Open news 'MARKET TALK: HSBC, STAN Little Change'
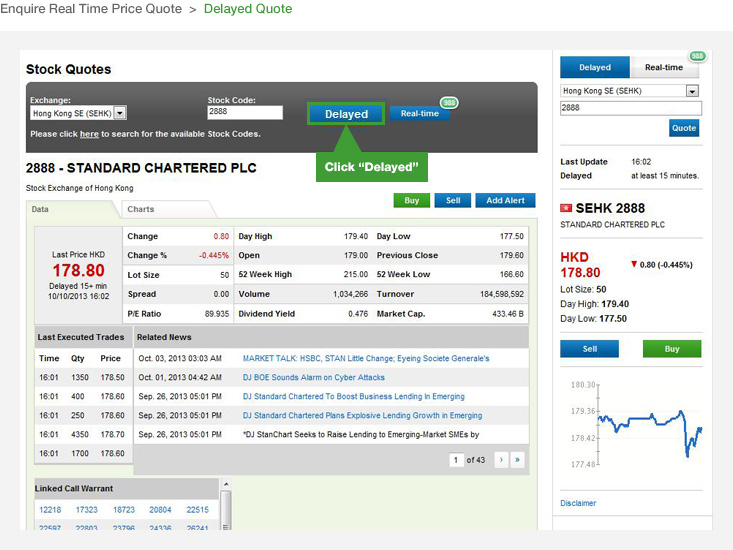This screenshot has height=550, width=733. (x=366, y=358)
